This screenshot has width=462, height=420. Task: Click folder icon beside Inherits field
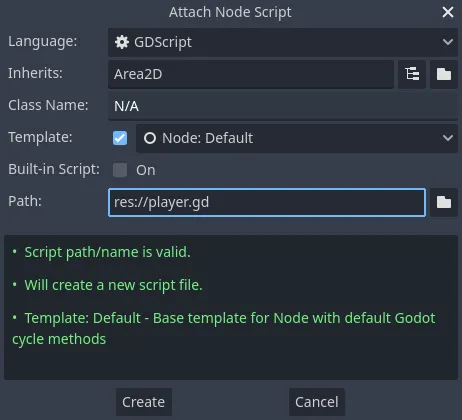coord(444,74)
